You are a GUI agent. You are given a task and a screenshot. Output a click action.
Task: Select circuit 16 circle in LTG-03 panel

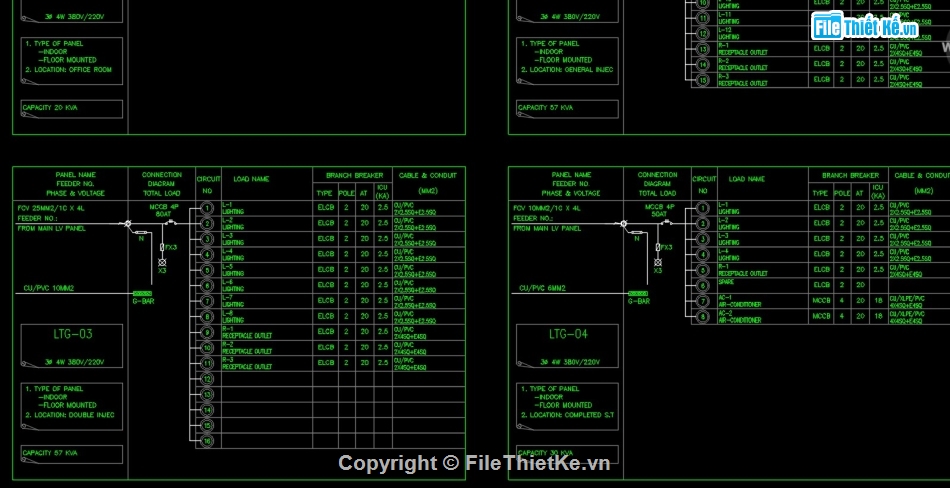(x=207, y=440)
